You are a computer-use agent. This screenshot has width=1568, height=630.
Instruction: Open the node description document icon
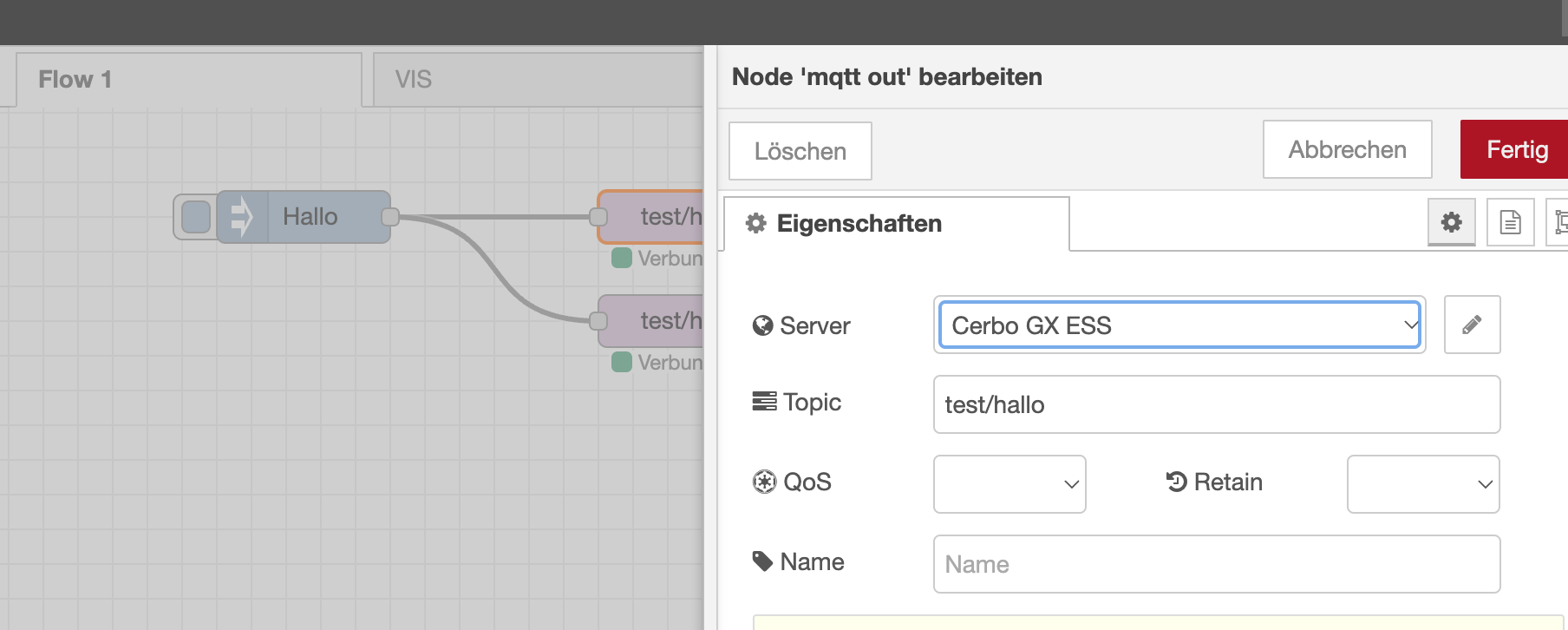pos(1510,222)
